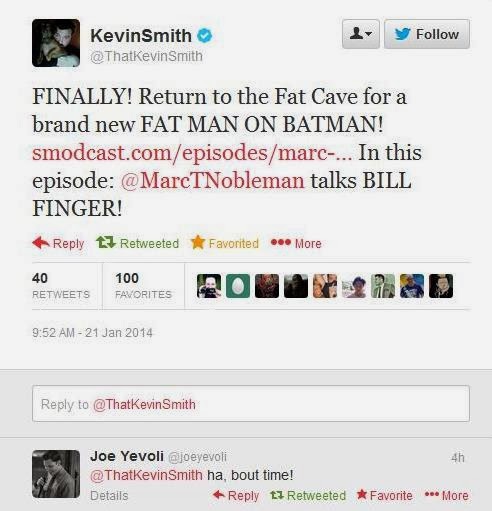The width and height of the screenshot is (492, 511).
Task: Open Kevin Smith's profile avatar
Action: point(56,43)
